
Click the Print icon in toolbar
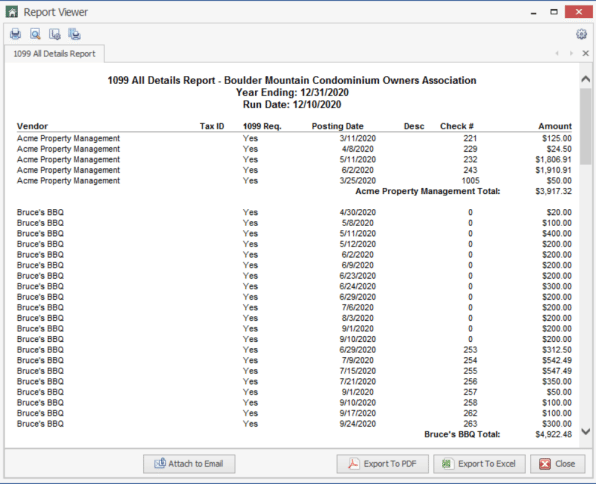click(x=15, y=34)
